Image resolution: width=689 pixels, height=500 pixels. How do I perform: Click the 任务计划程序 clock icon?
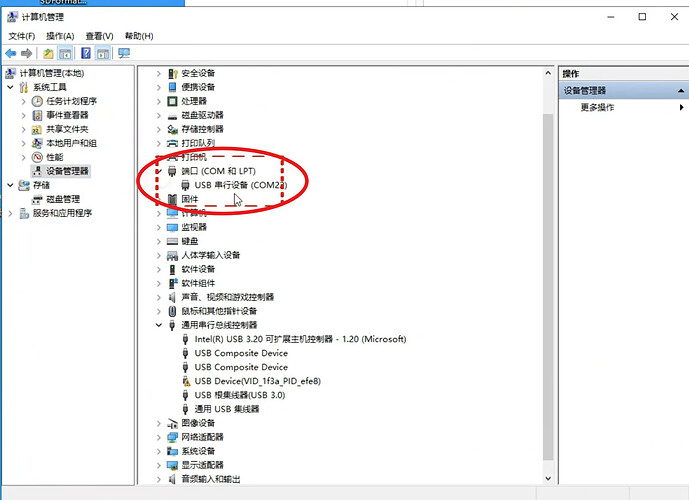point(37,101)
